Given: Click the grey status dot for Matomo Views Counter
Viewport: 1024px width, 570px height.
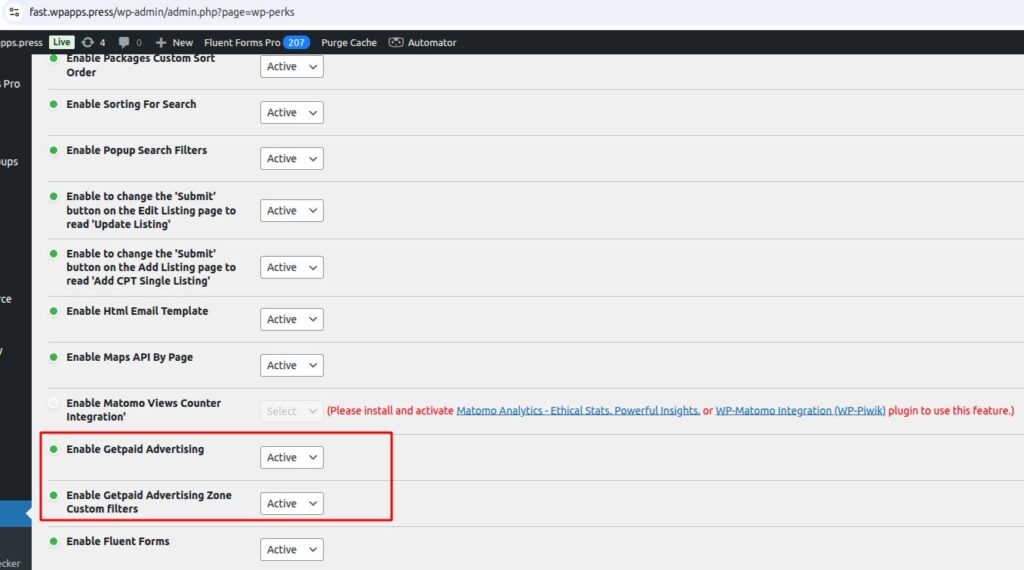Looking at the screenshot, I should click(54, 403).
